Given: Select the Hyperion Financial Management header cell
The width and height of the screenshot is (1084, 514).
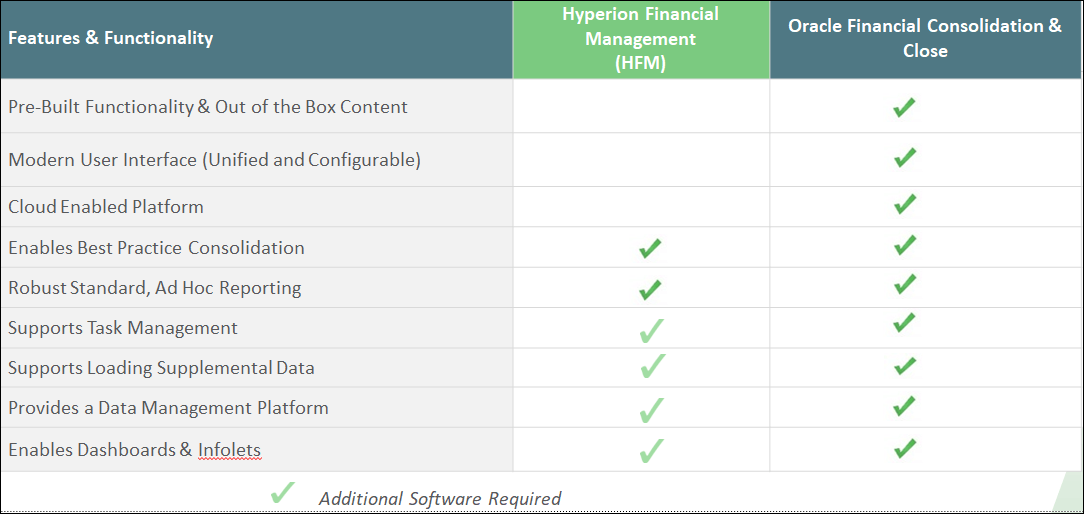Looking at the screenshot, I should 641,39.
